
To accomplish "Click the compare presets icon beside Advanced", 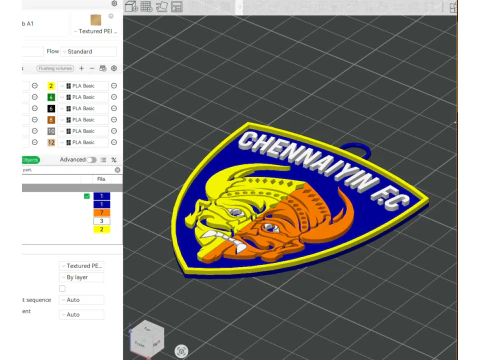I will 114,160.
